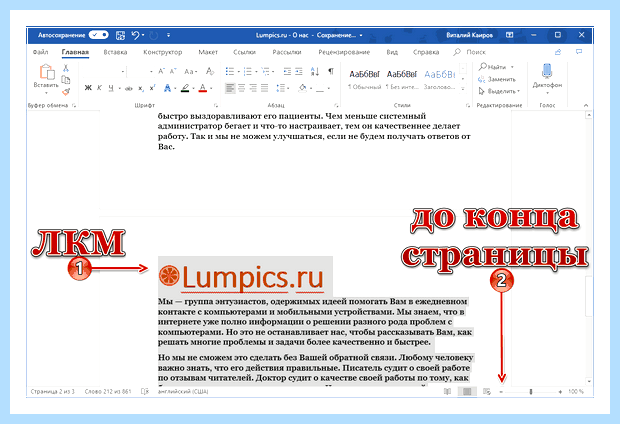
Task: Collapse the ribbon chevron
Action: click(586, 105)
